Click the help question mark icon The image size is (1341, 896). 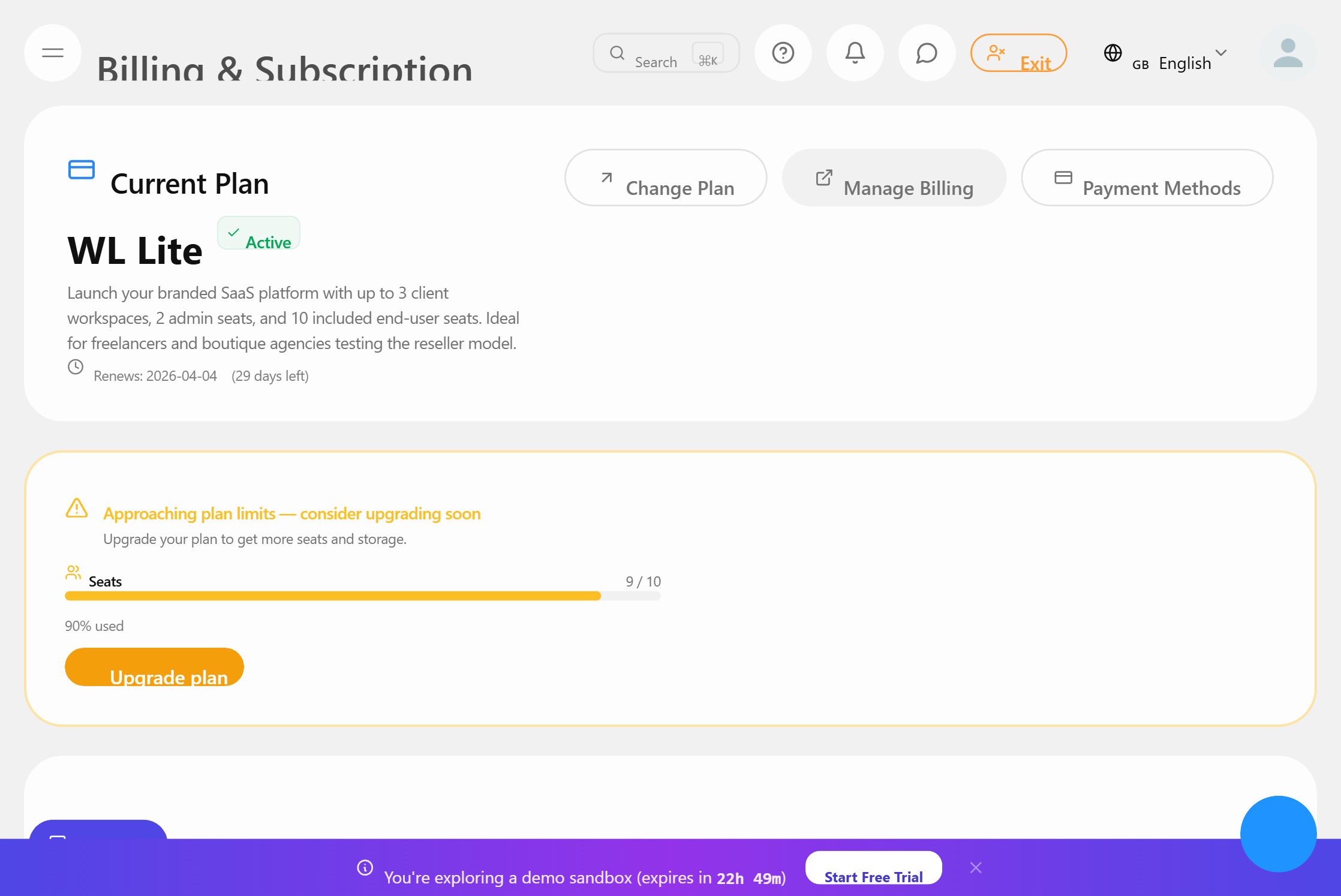[x=783, y=53]
